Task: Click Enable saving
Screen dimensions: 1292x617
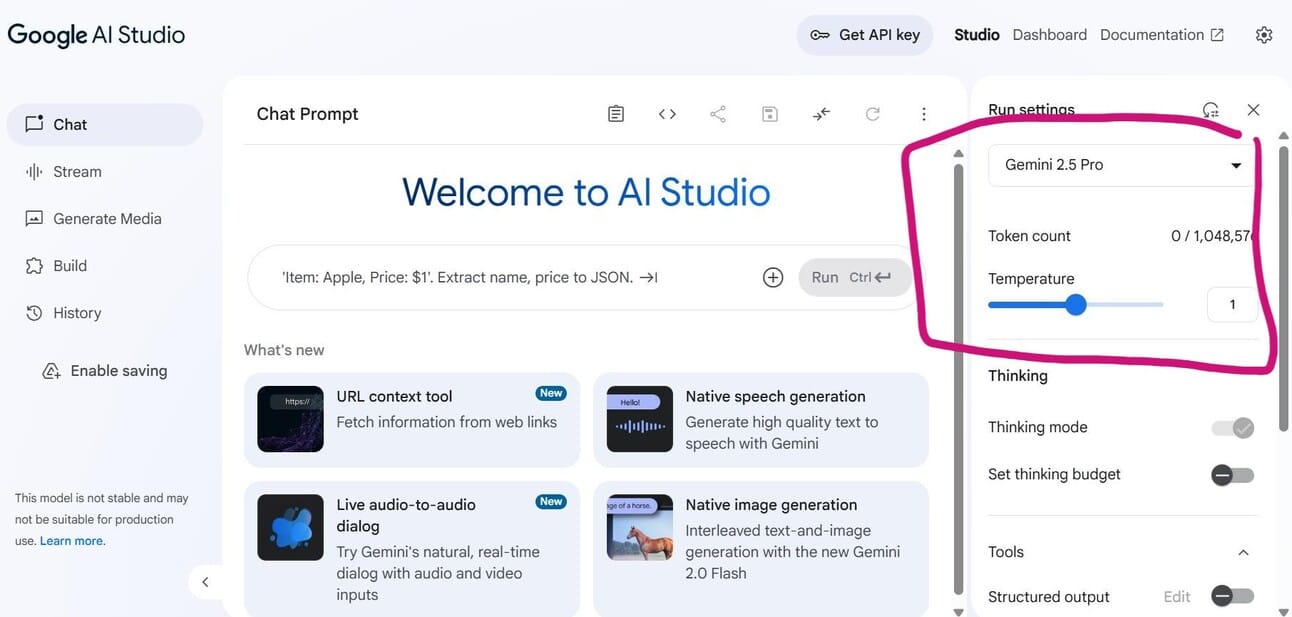Action: coord(104,371)
